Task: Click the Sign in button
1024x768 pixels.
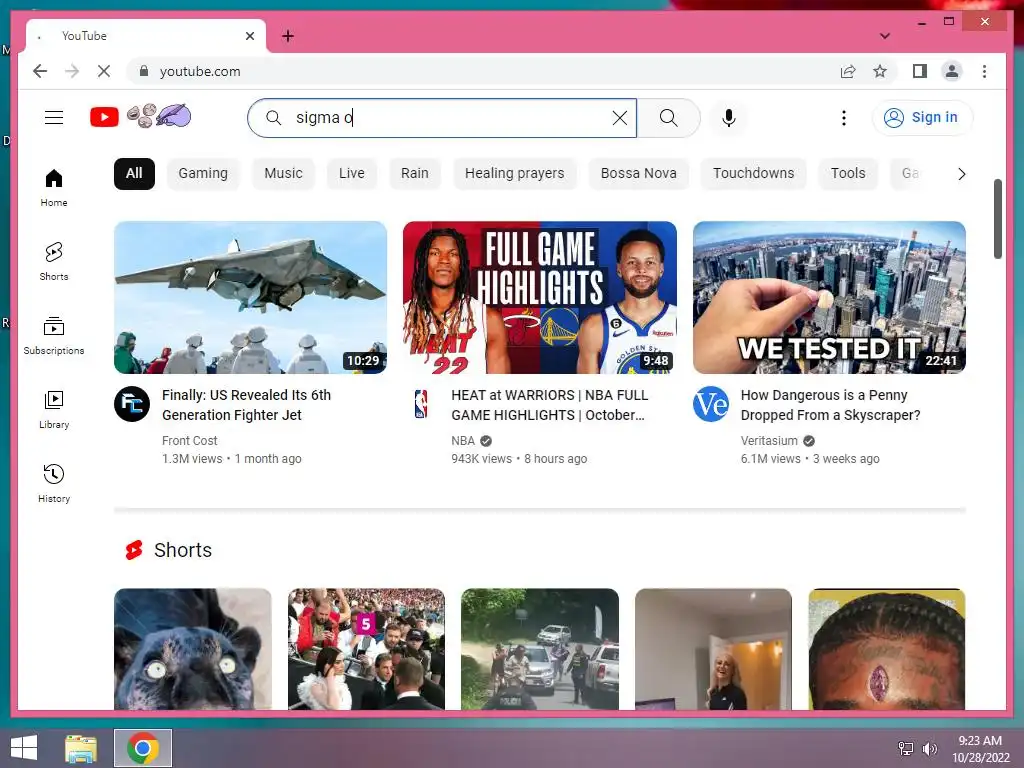Action: pos(922,118)
